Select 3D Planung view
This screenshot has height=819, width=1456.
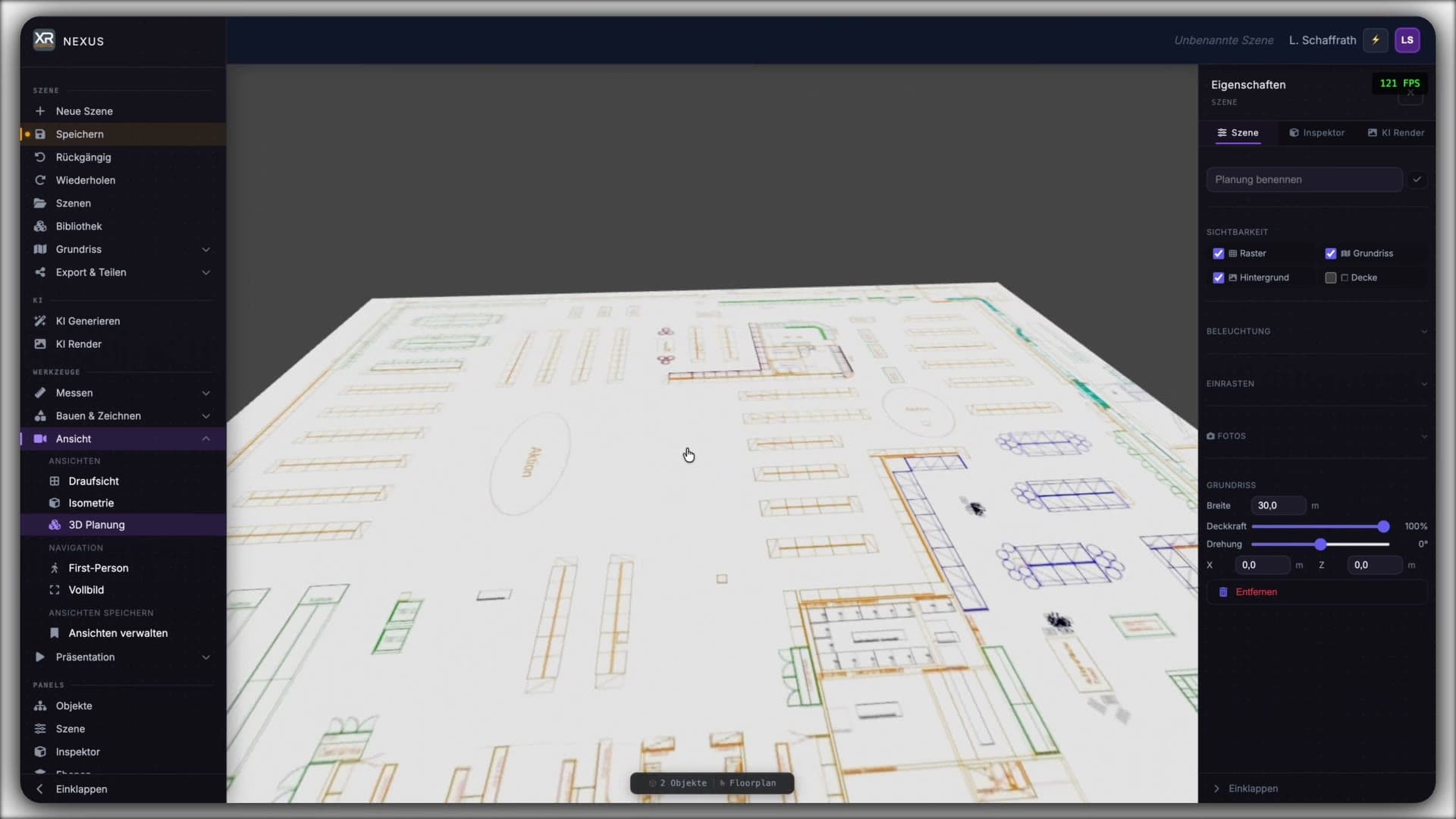(124, 525)
